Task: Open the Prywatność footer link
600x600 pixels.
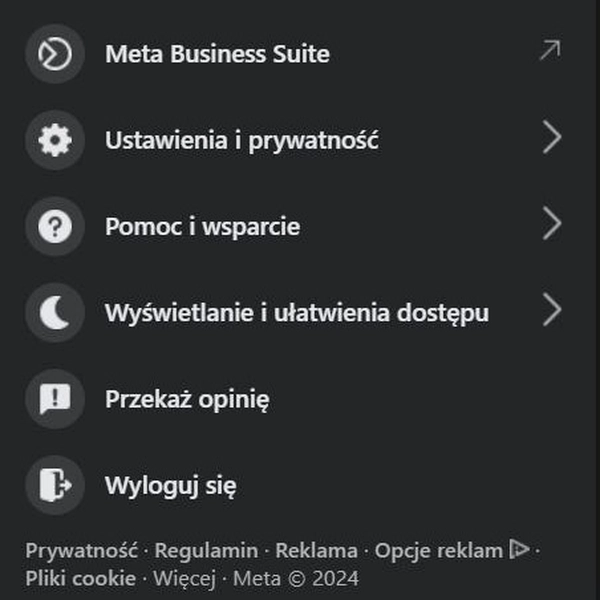Action: pos(82,551)
